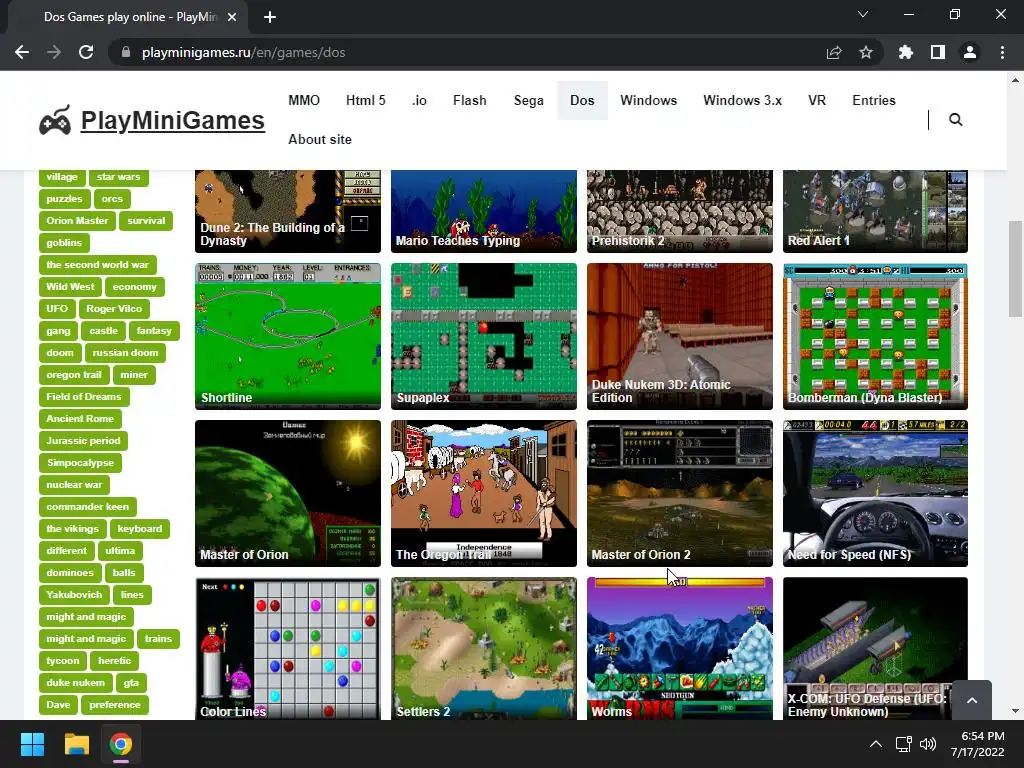
Task: Open the Html 5 menu item
Action: tap(366, 101)
